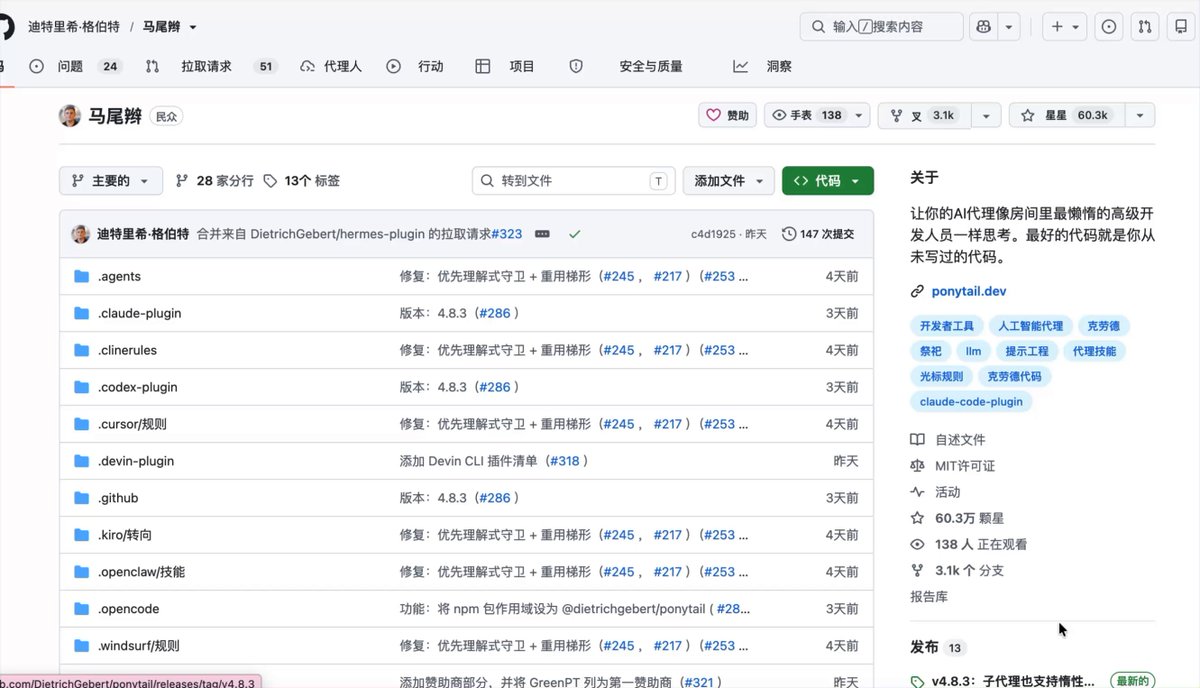Open #318 link in .devin-plugin row
The width and height of the screenshot is (1200, 688).
(x=563, y=461)
